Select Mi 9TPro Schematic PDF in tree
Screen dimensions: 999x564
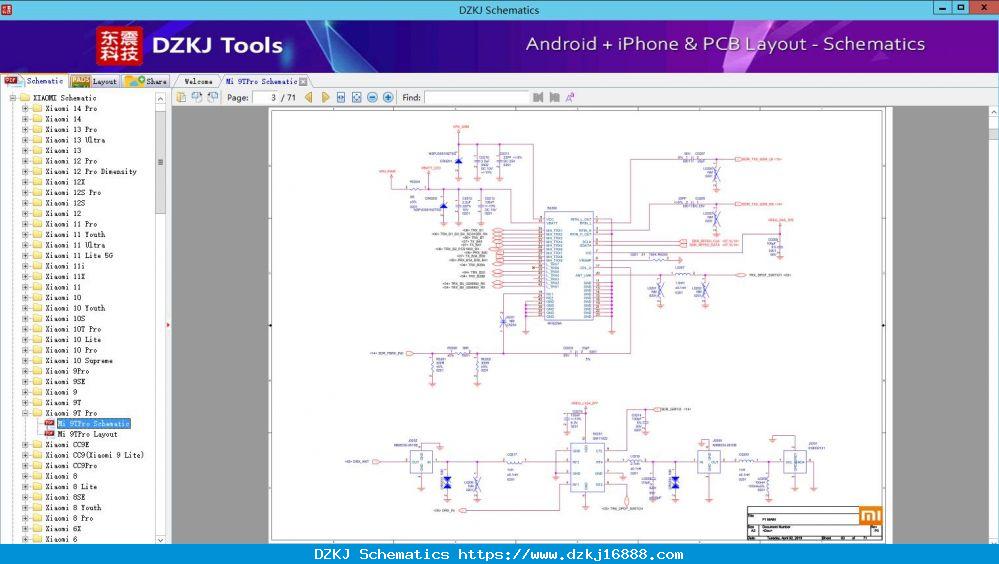pyautogui.click(x=93, y=424)
